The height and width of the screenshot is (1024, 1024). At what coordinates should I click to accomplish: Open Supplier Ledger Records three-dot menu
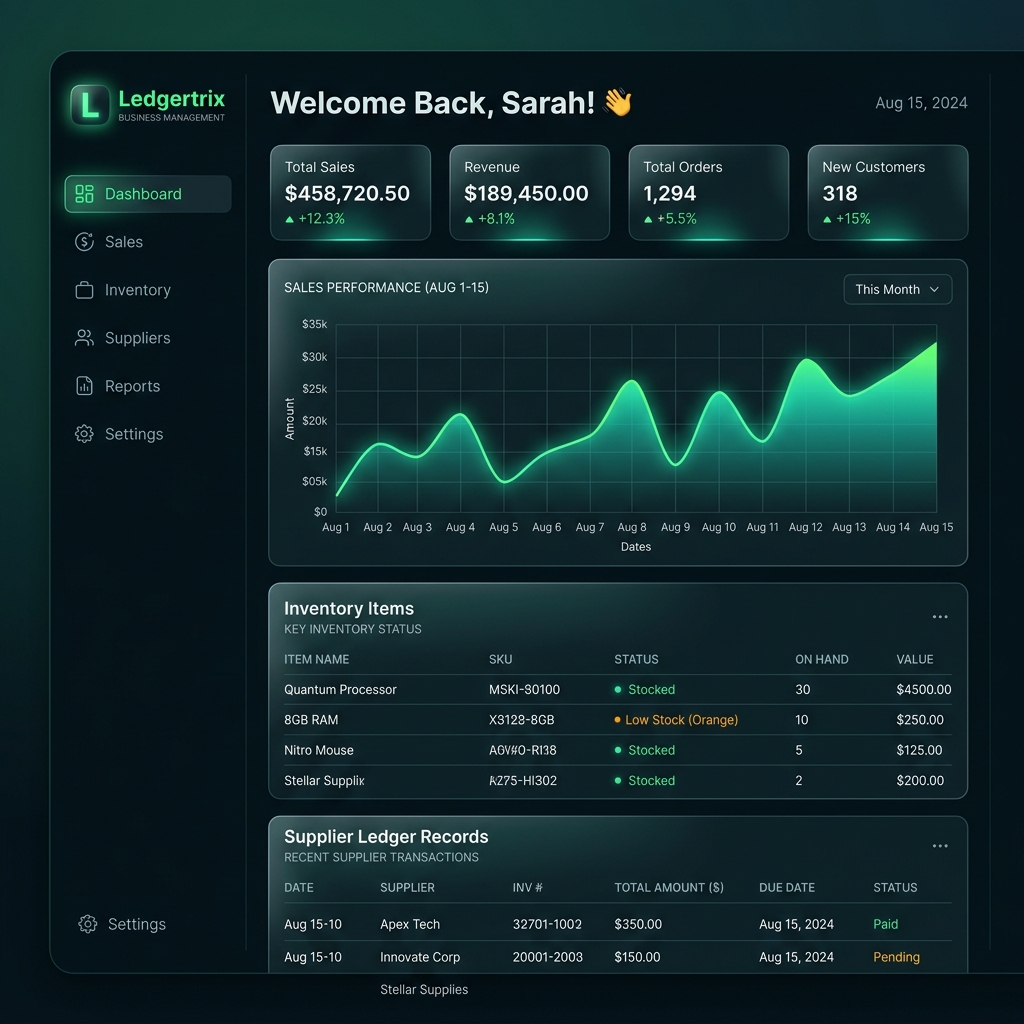(940, 846)
